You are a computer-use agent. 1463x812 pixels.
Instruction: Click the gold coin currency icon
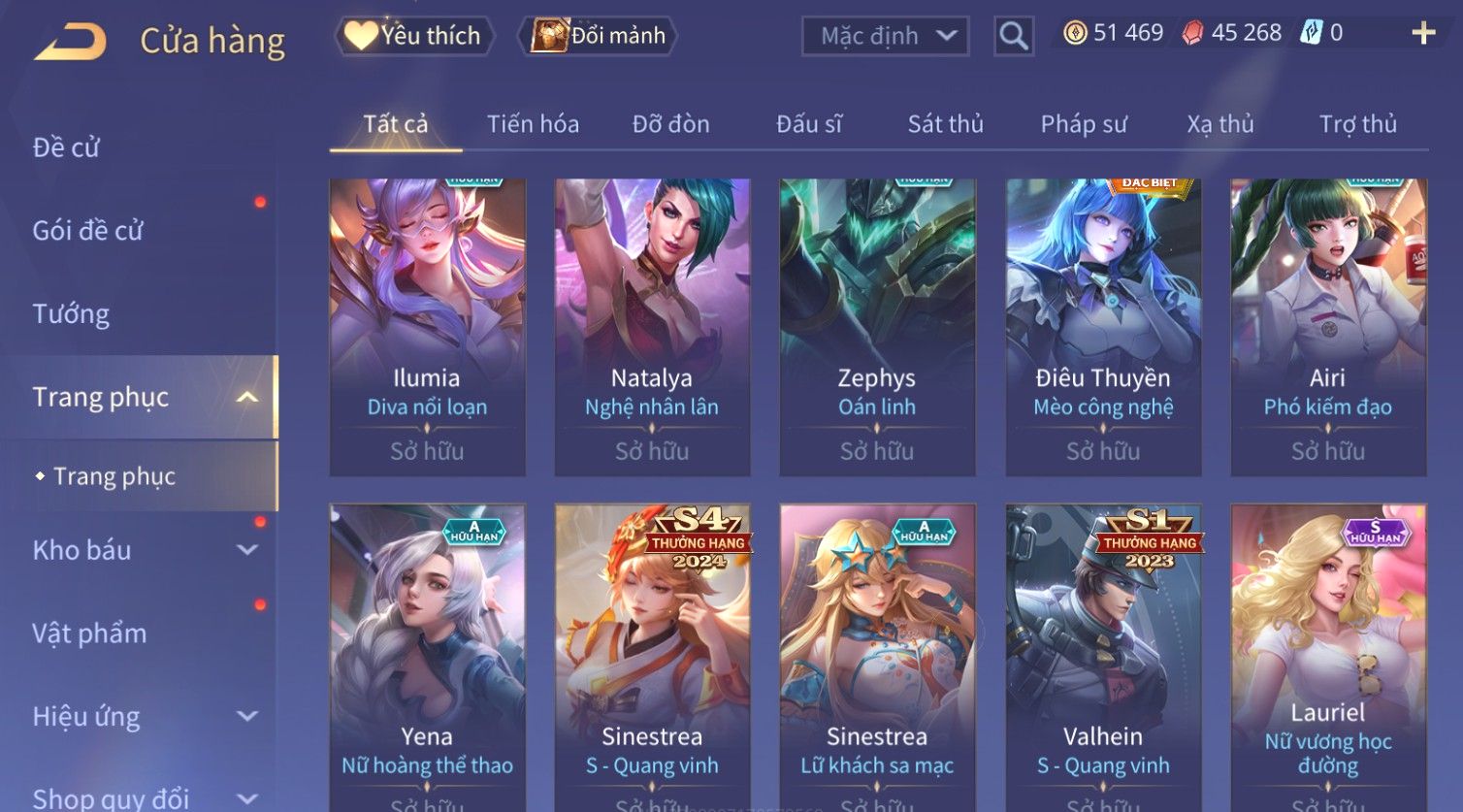coord(1075,33)
